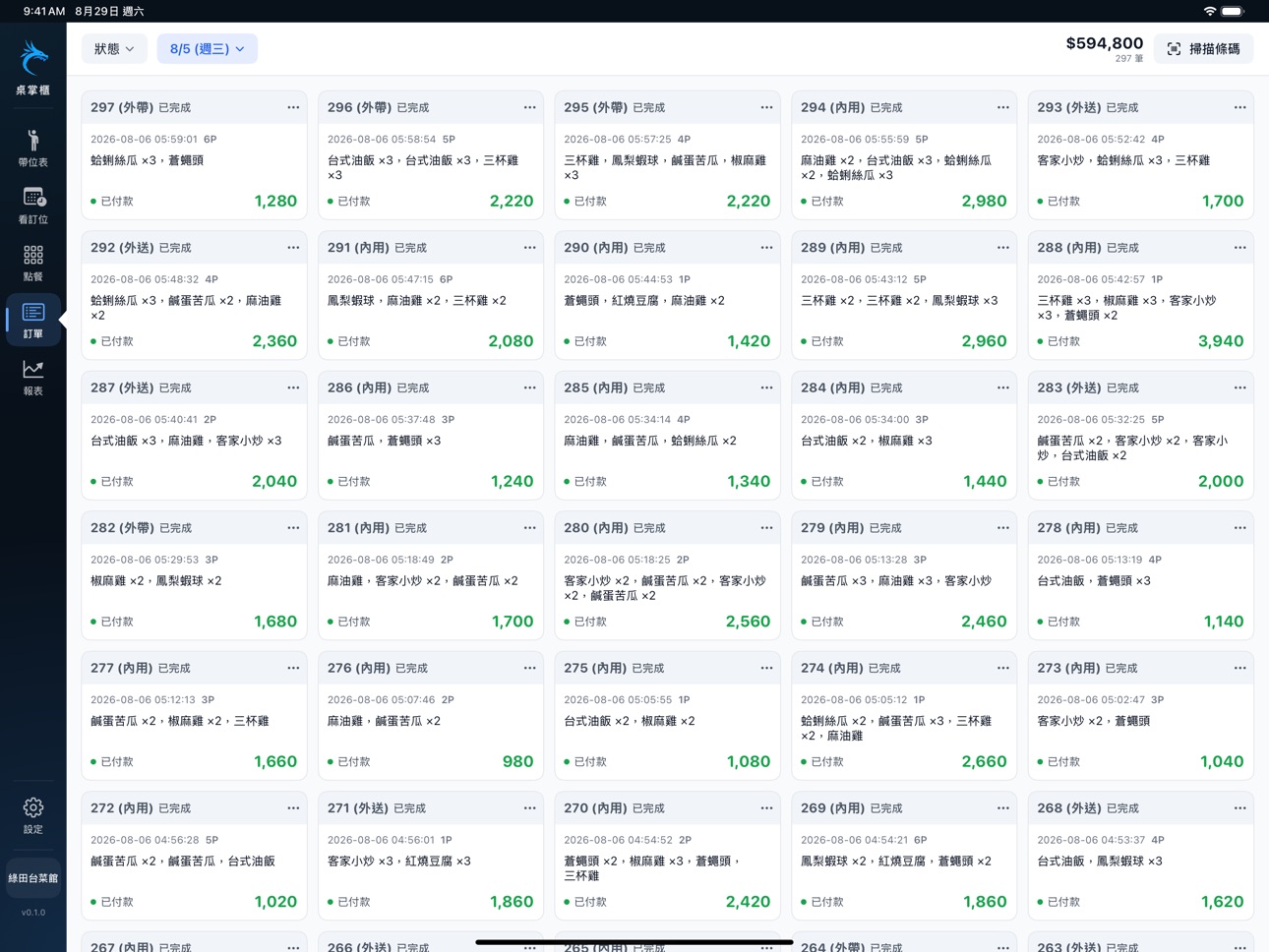Click the 2,420 amount on order 270

[x=748, y=902]
